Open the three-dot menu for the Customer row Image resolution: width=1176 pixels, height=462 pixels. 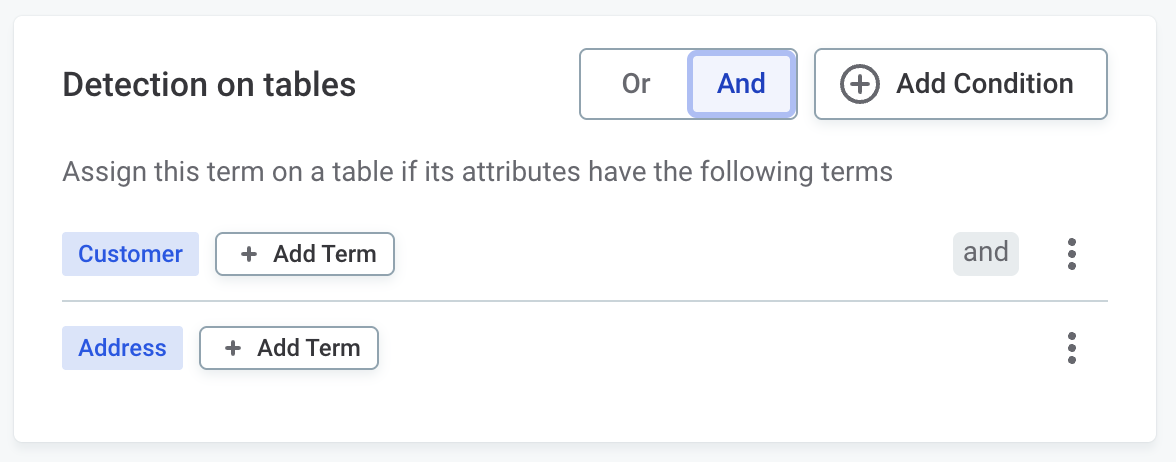coord(1072,254)
